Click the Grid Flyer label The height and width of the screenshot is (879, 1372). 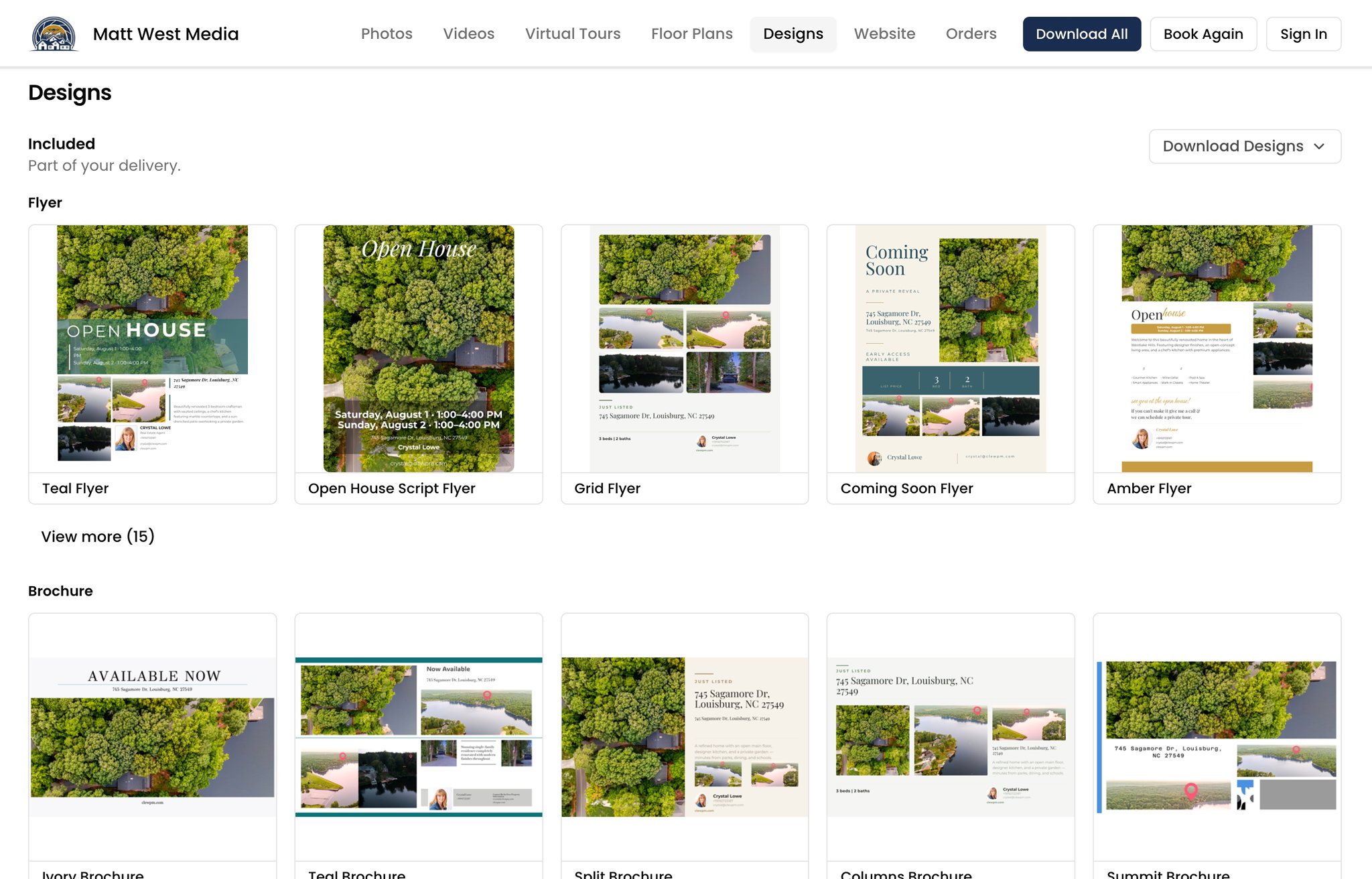pos(607,488)
